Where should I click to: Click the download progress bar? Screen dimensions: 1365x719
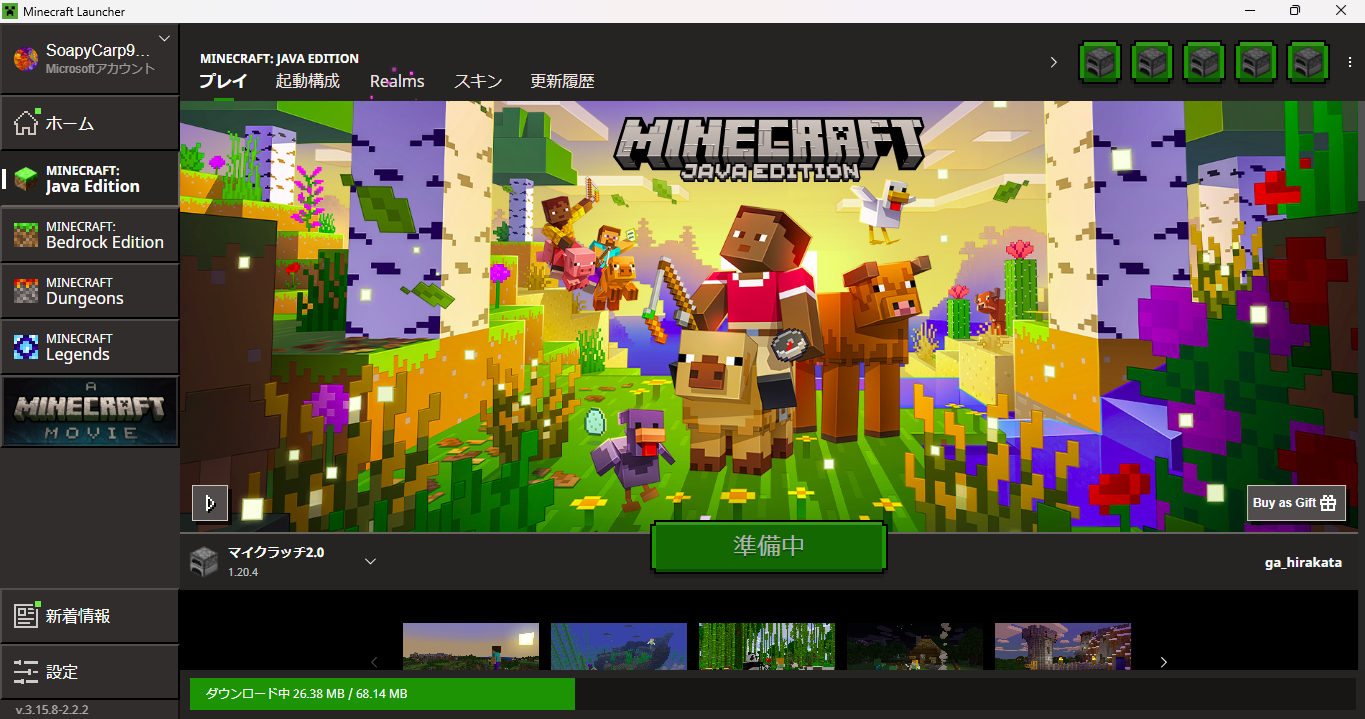[x=771, y=694]
